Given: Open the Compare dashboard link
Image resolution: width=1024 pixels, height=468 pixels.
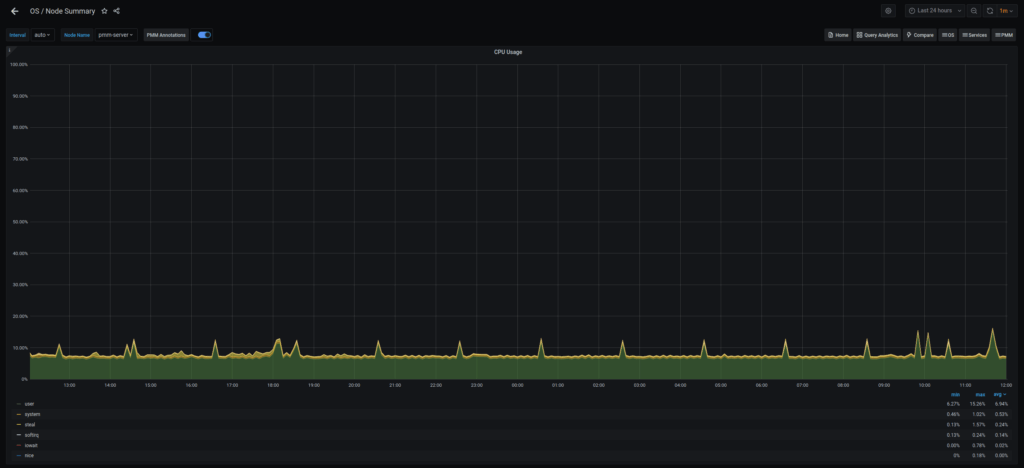Looking at the screenshot, I should (920, 35).
